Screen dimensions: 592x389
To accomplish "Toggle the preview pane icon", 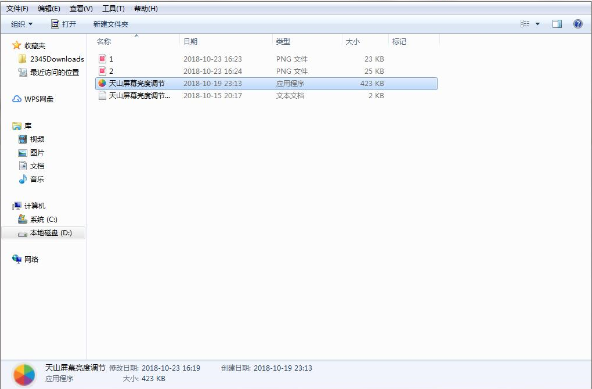I will pyautogui.click(x=557, y=24).
